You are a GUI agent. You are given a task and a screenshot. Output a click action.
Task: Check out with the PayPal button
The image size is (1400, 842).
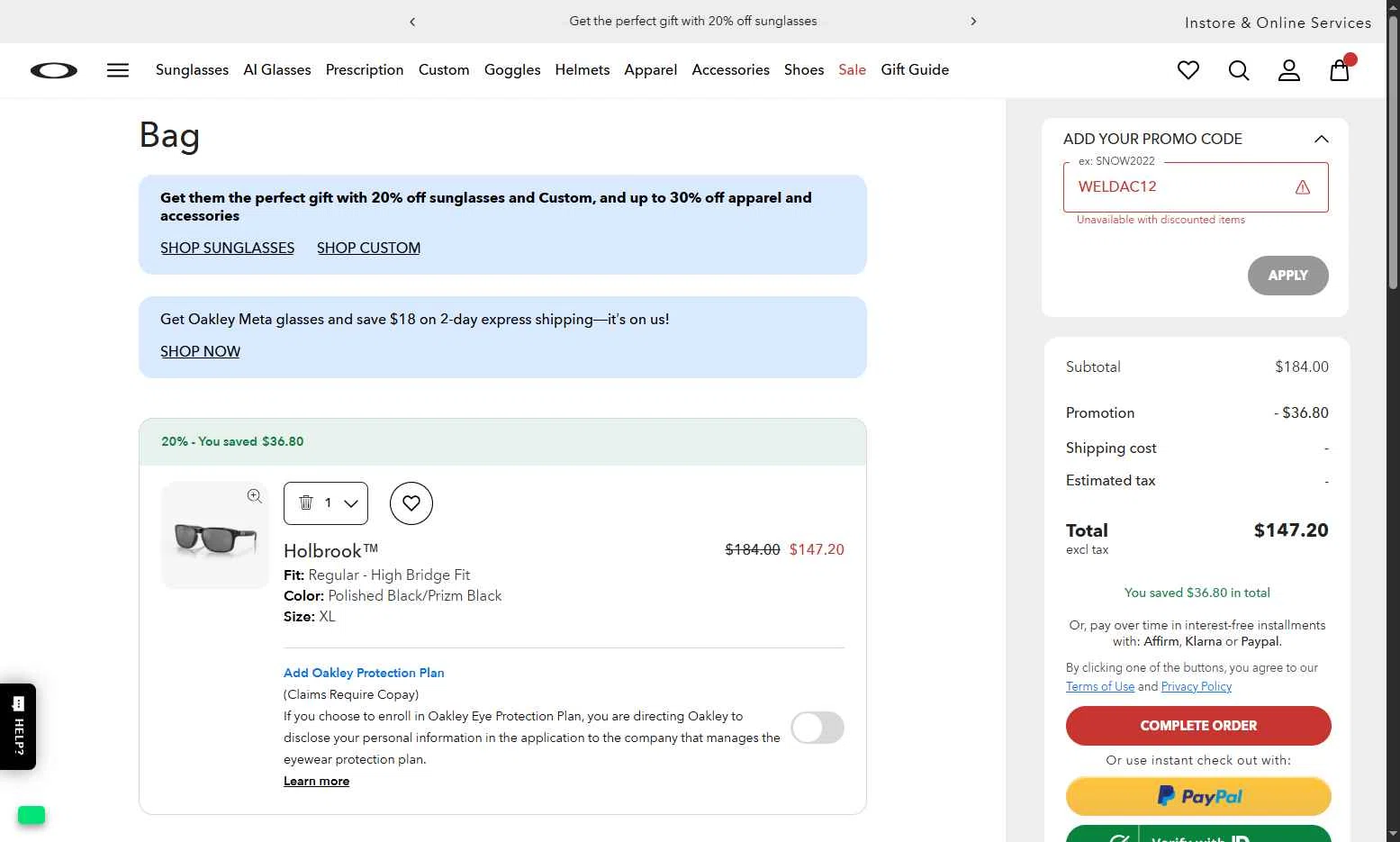(1198, 796)
